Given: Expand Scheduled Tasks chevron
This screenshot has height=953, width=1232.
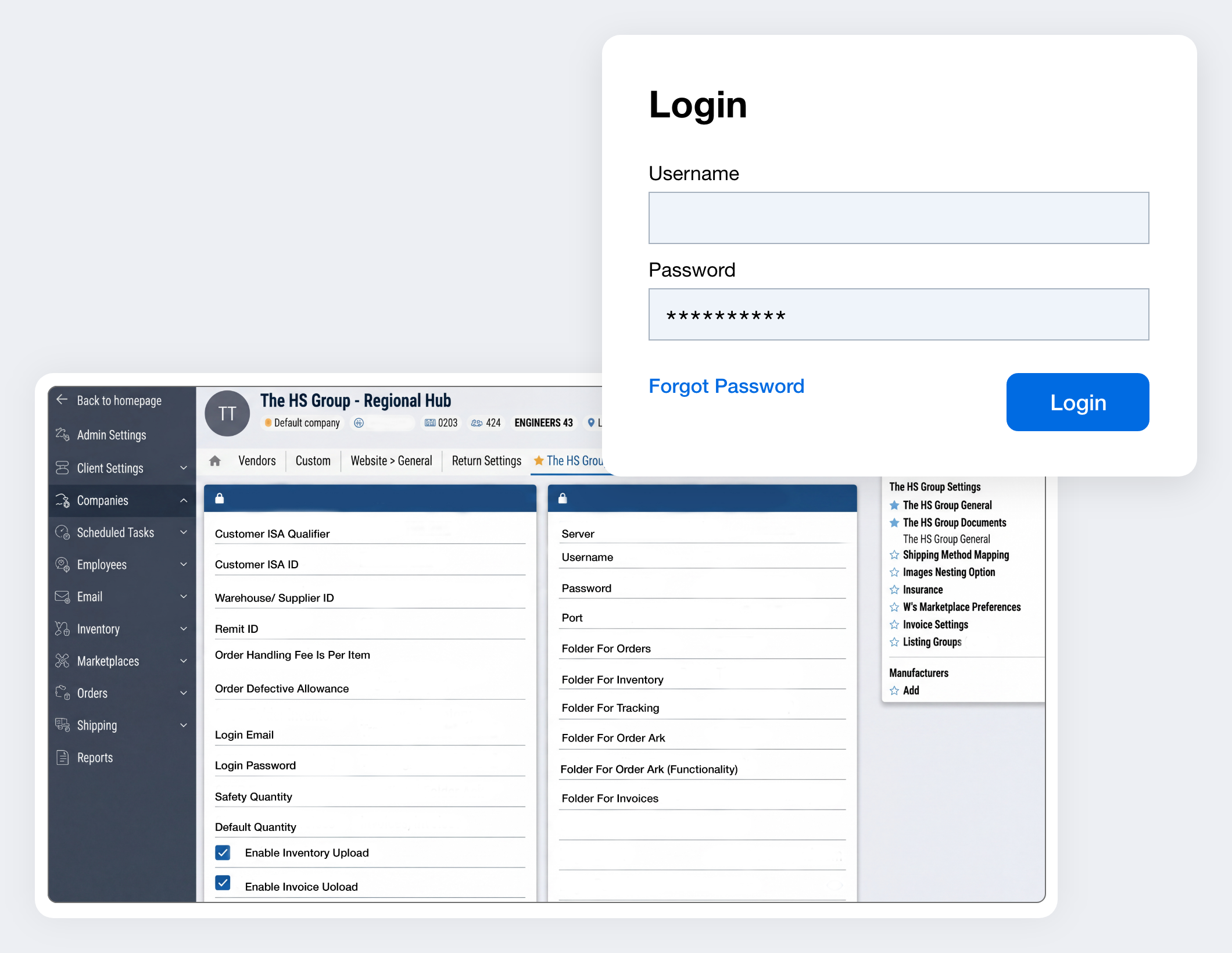Looking at the screenshot, I should coord(184,532).
